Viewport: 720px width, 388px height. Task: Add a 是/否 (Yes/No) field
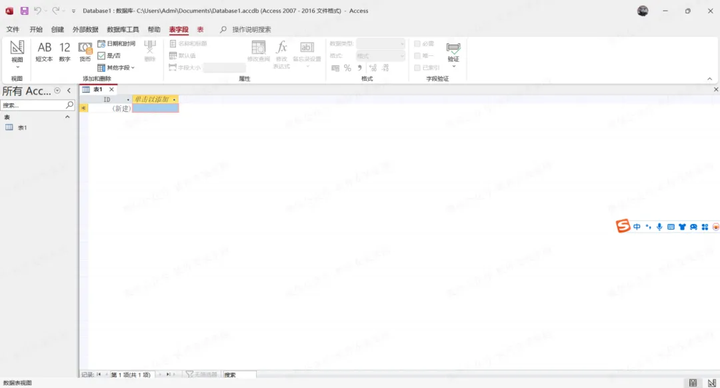click(109, 56)
